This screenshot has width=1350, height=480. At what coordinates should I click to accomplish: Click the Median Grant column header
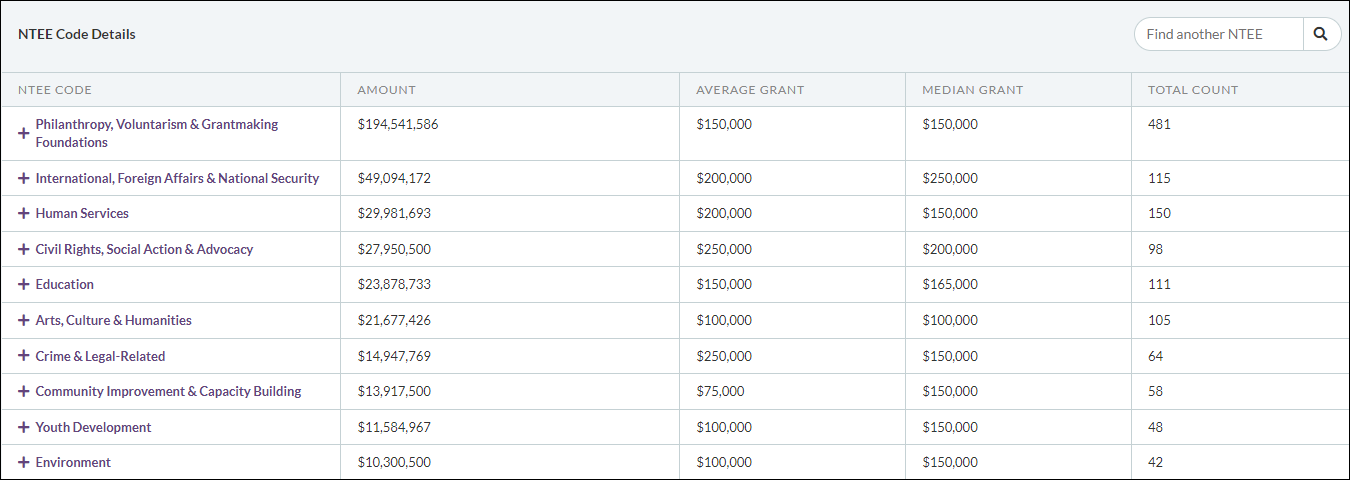(x=972, y=90)
